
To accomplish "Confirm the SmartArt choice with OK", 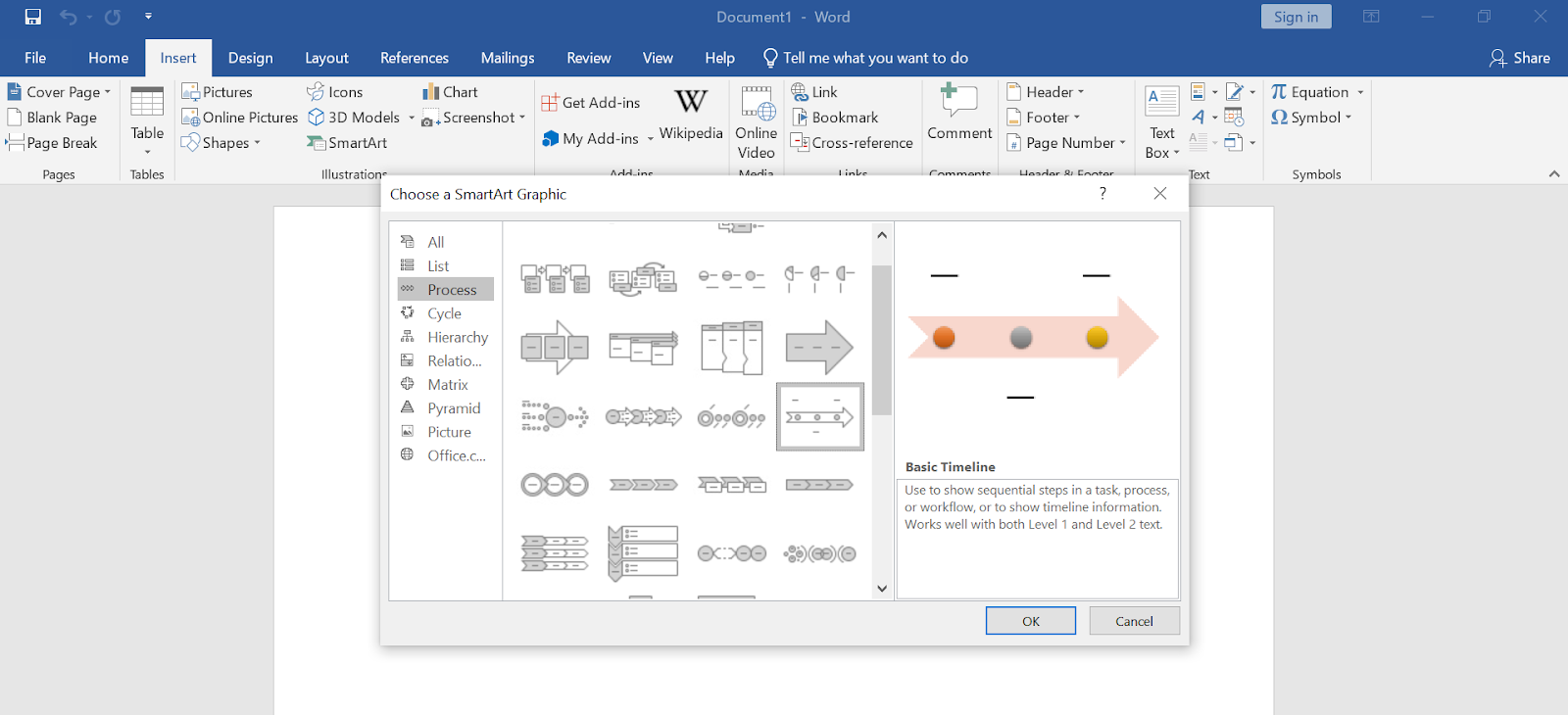I will click(1031, 621).
